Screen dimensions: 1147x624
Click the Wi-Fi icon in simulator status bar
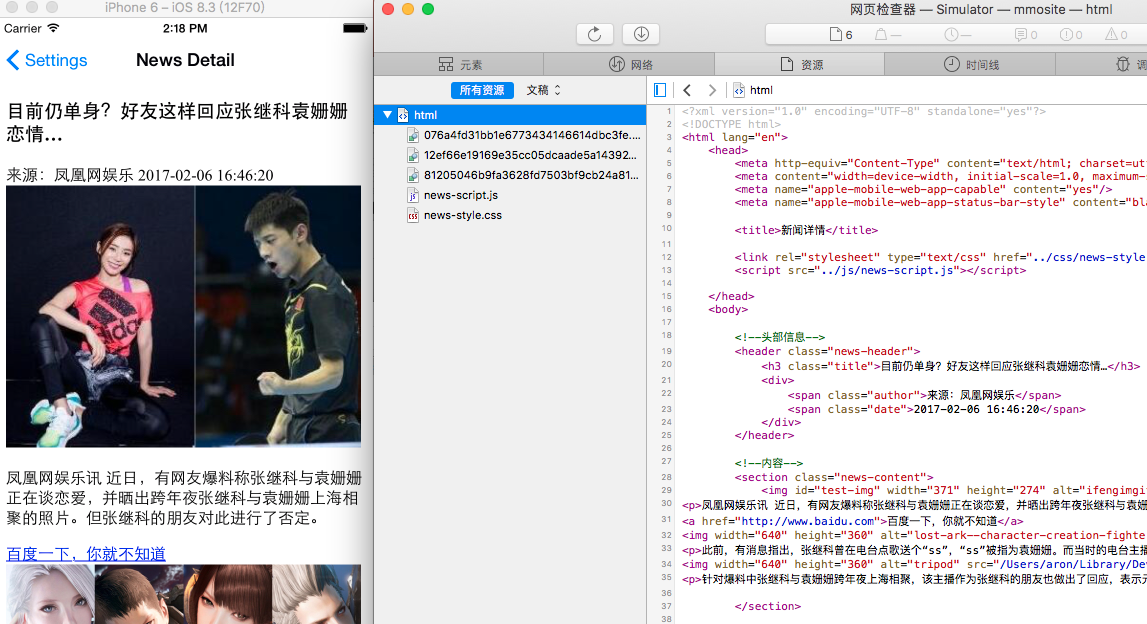53,29
